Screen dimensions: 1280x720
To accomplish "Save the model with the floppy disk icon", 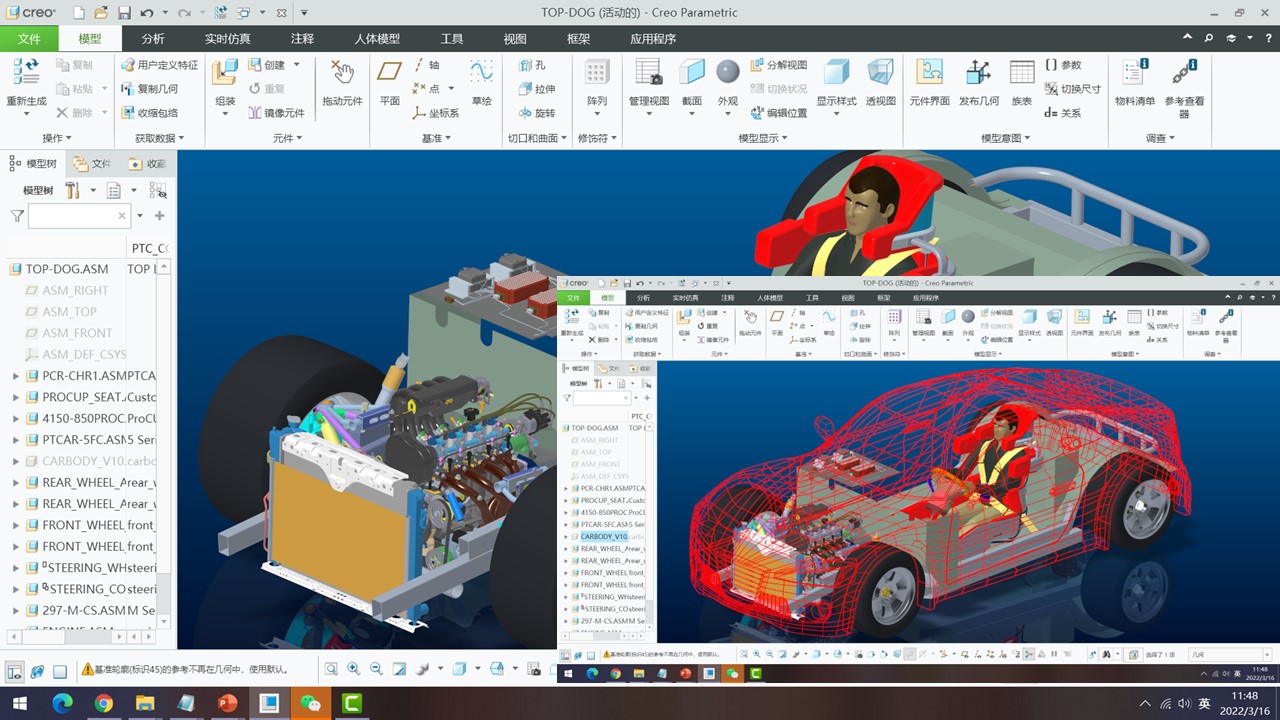I will [124, 13].
